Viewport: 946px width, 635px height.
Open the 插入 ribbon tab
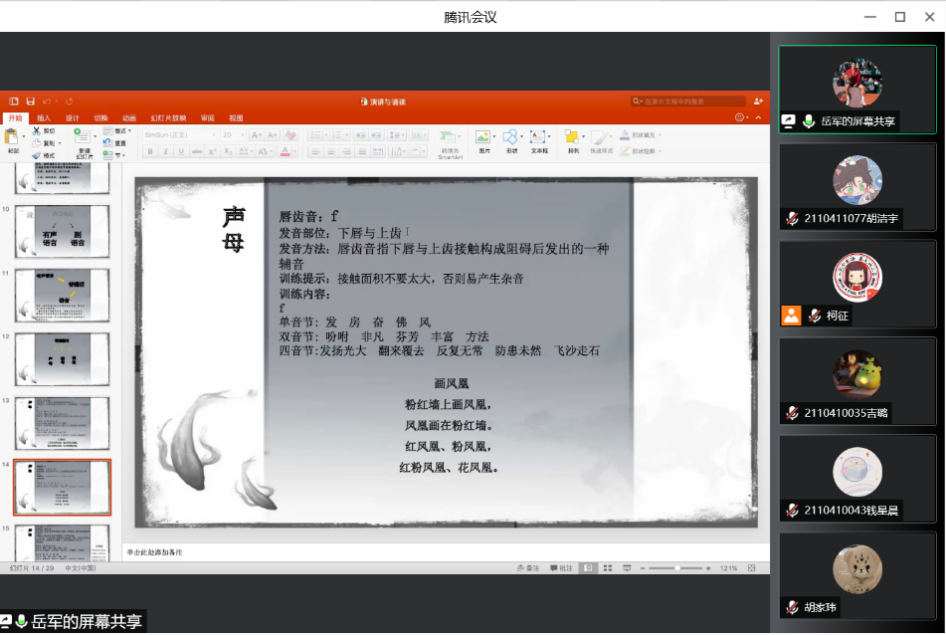click(44, 118)
